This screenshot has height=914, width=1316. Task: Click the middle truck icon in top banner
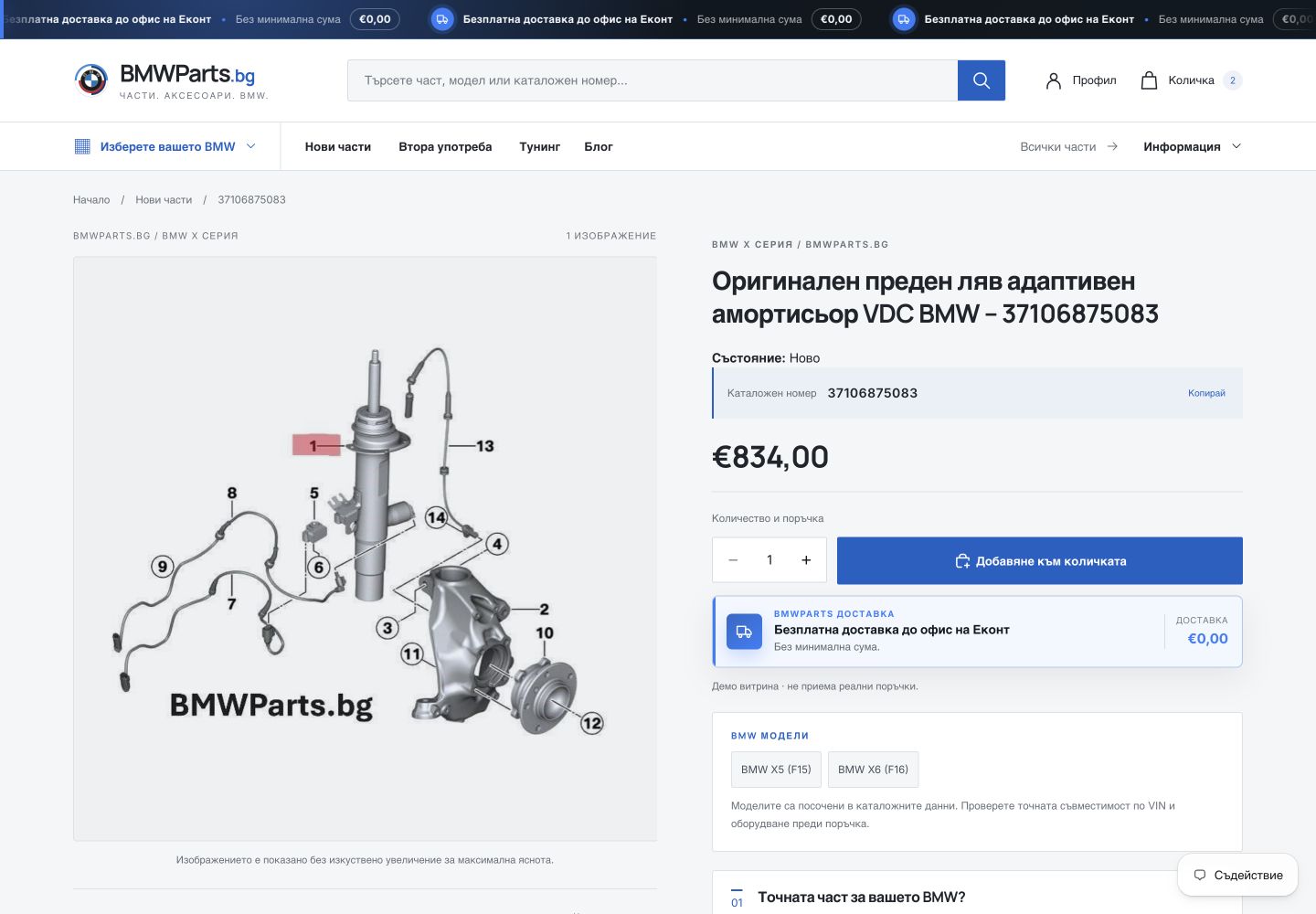442,19
